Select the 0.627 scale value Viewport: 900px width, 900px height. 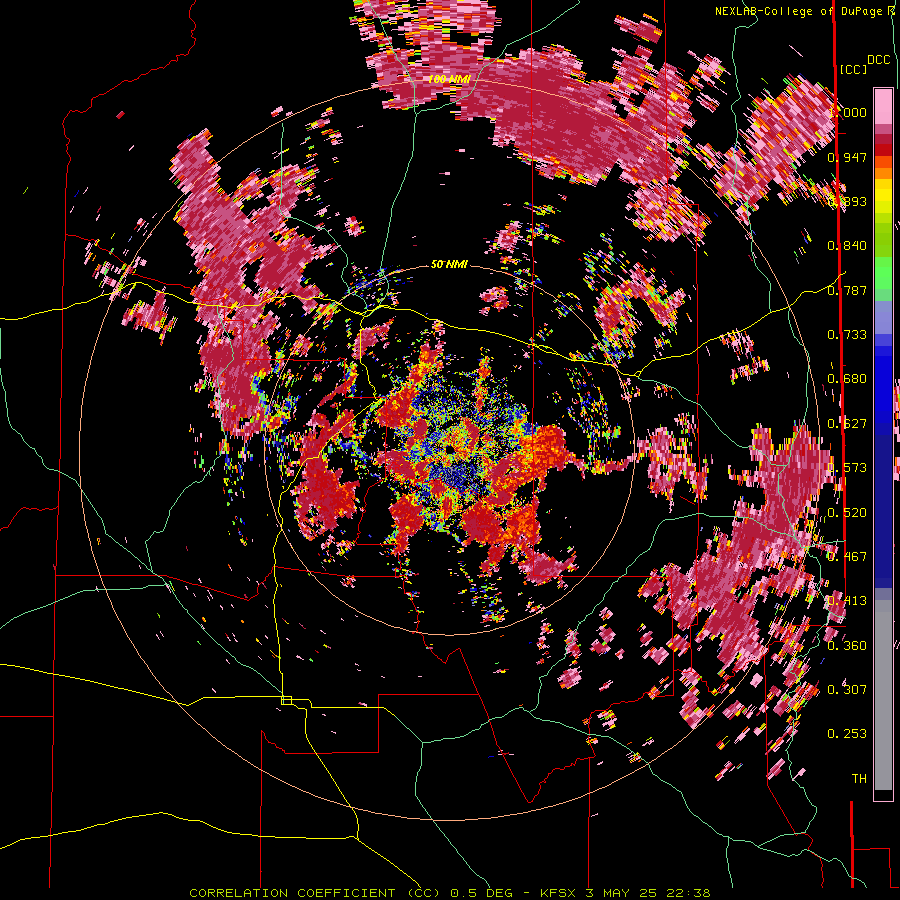coord(847,424)
